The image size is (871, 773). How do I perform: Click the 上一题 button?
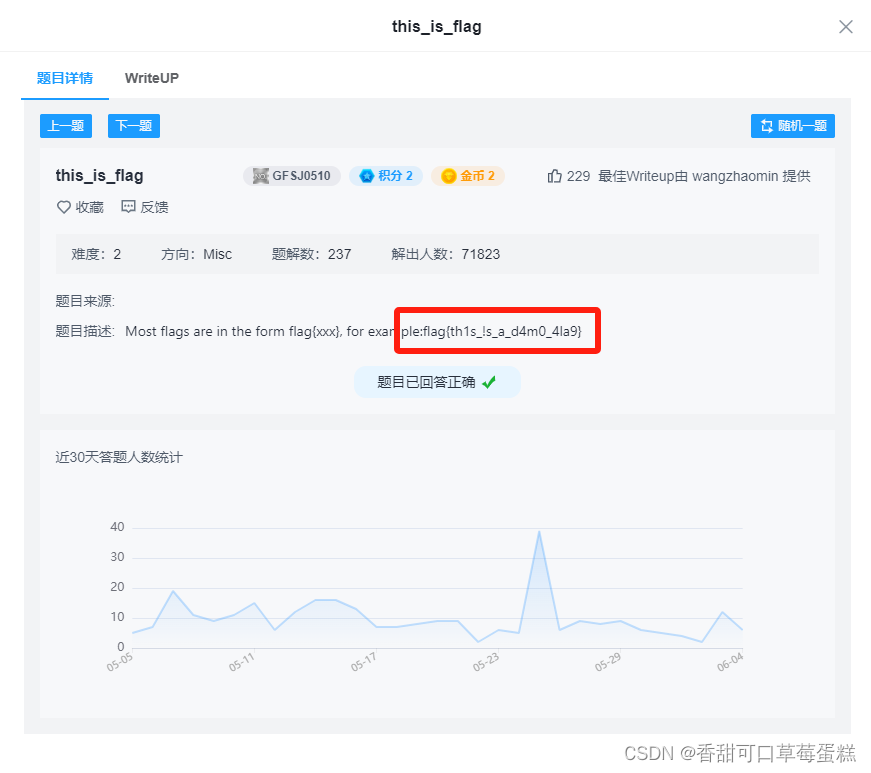click(65, 125)
